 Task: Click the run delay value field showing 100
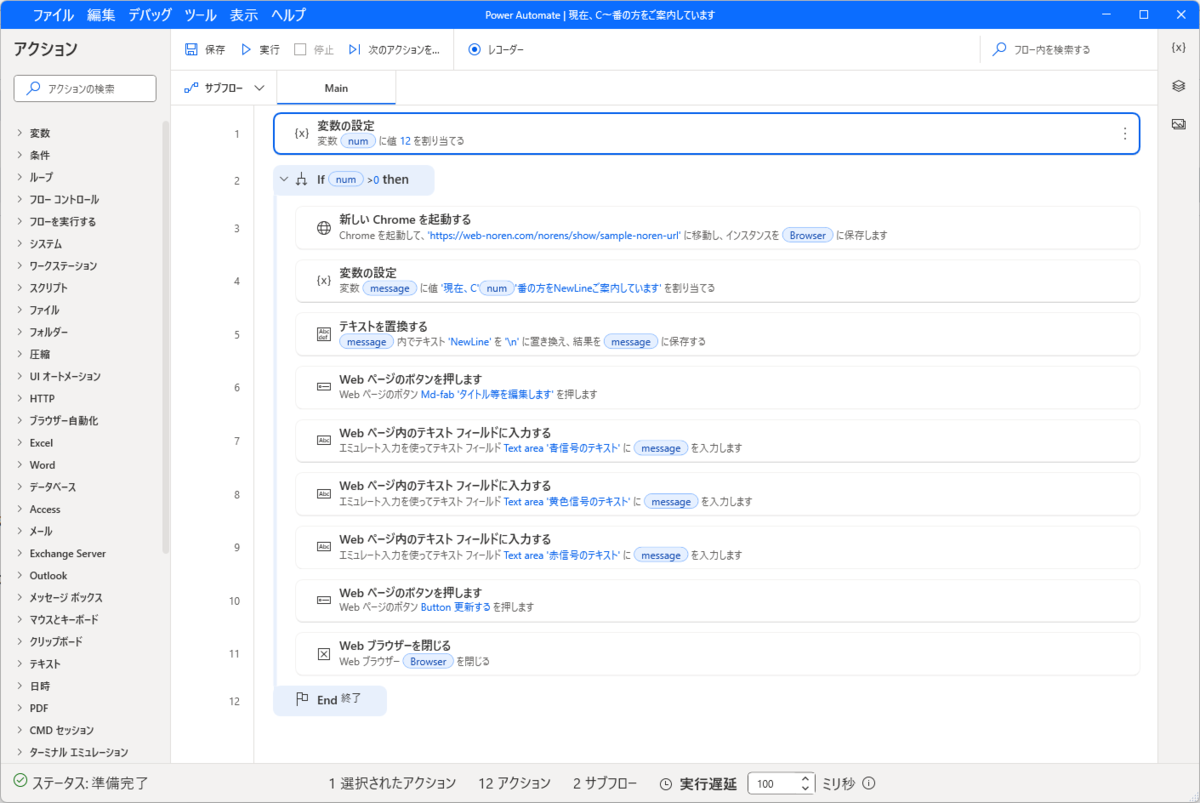(774, 783)
